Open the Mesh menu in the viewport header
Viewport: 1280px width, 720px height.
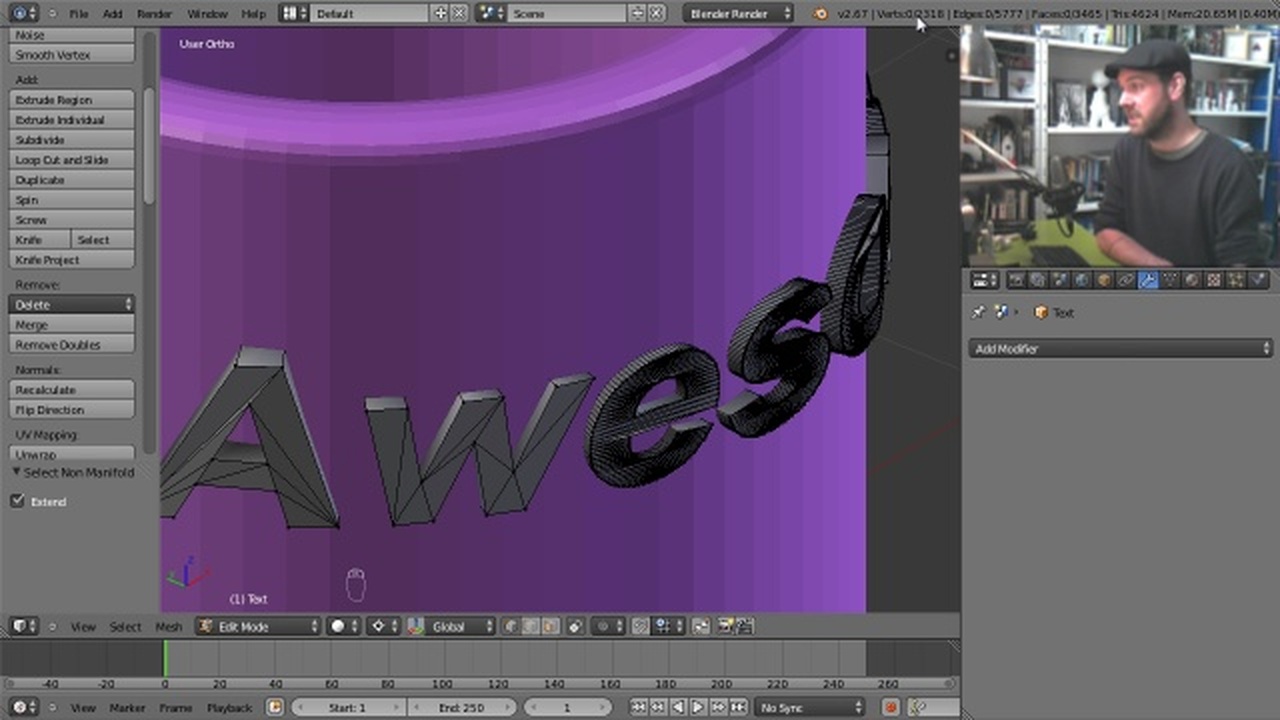[168, 627]
